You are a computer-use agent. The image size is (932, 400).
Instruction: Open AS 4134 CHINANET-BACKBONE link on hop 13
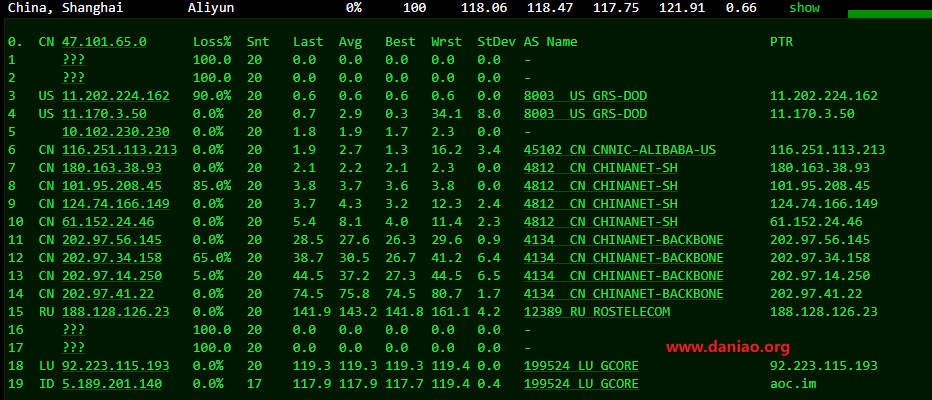point(624,276)
